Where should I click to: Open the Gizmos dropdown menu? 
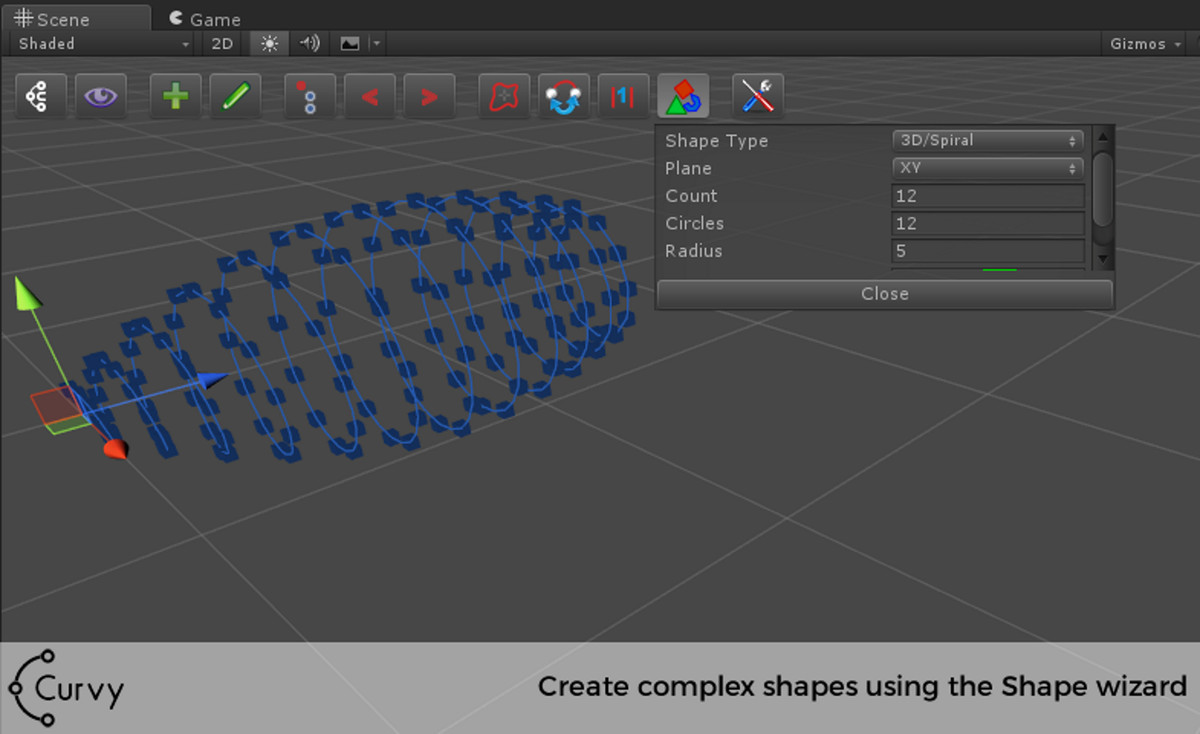(1144, 44)
